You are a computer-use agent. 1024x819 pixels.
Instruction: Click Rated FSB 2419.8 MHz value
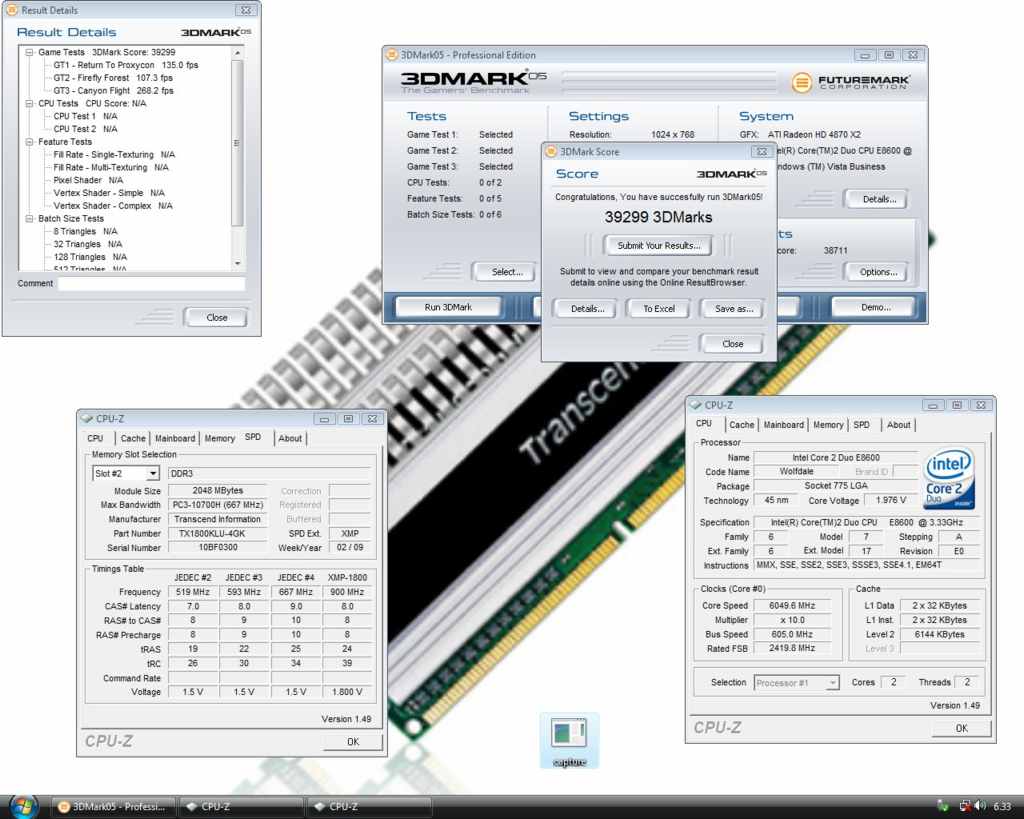tap(792, 648)
